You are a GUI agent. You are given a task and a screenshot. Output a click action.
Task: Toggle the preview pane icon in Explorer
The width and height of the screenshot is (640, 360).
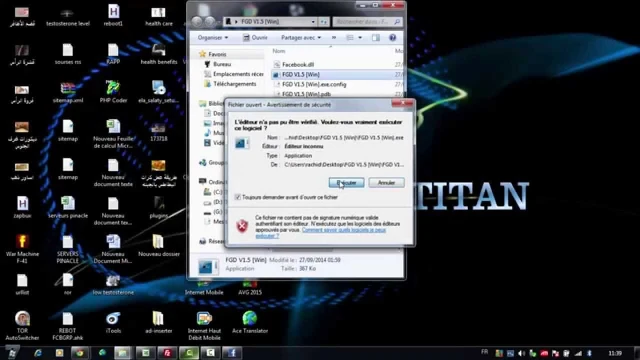click(376, 38)
